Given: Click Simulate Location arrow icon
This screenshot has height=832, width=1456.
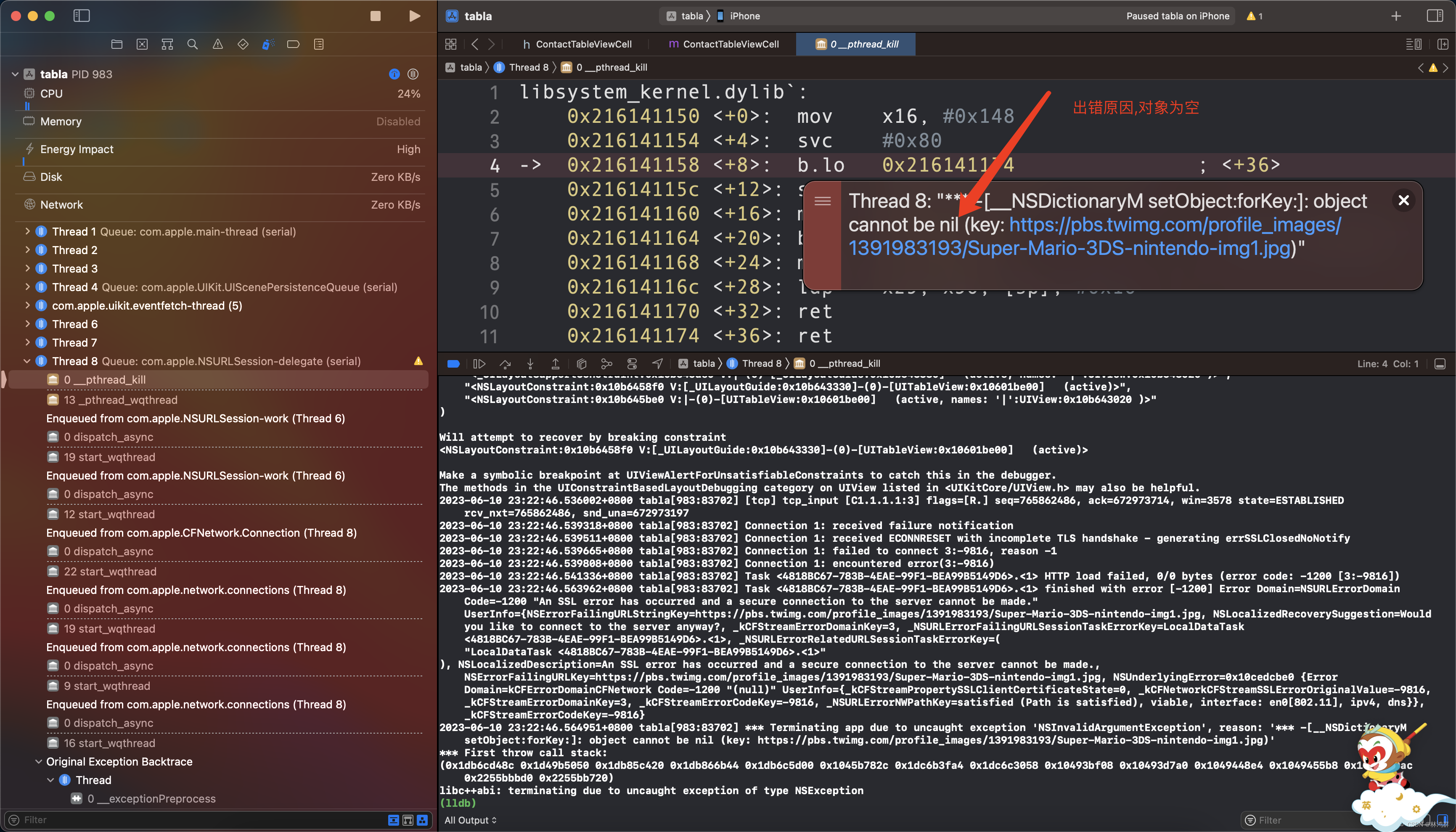Looking at the screenshot, I should (657, 363).
